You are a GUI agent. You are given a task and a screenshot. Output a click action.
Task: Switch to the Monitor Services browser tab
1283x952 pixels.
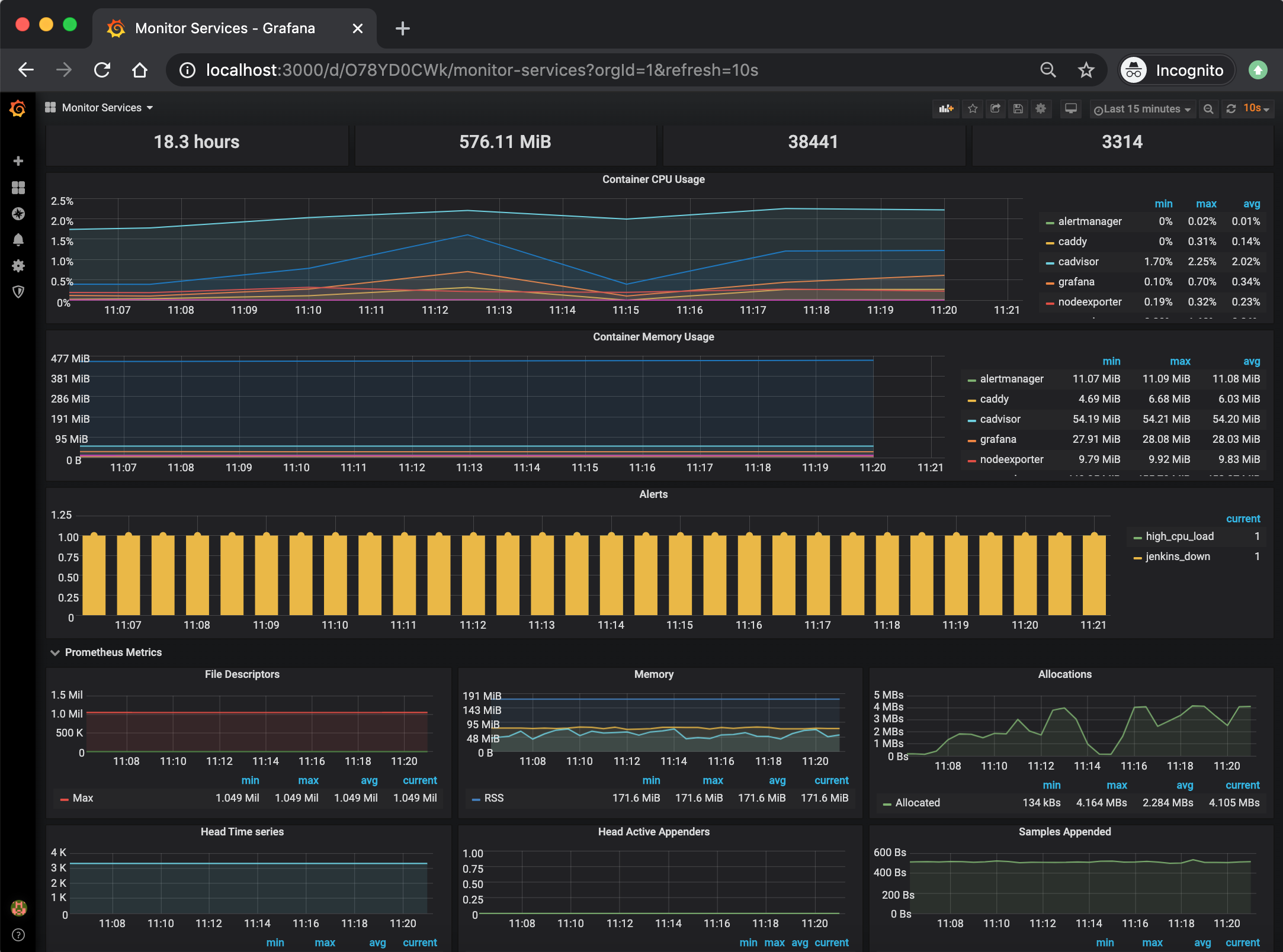point(224,28)
